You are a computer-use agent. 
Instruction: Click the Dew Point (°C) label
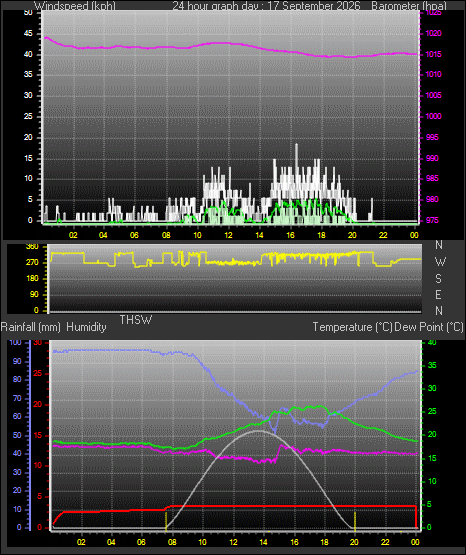(x=429, y=327)
